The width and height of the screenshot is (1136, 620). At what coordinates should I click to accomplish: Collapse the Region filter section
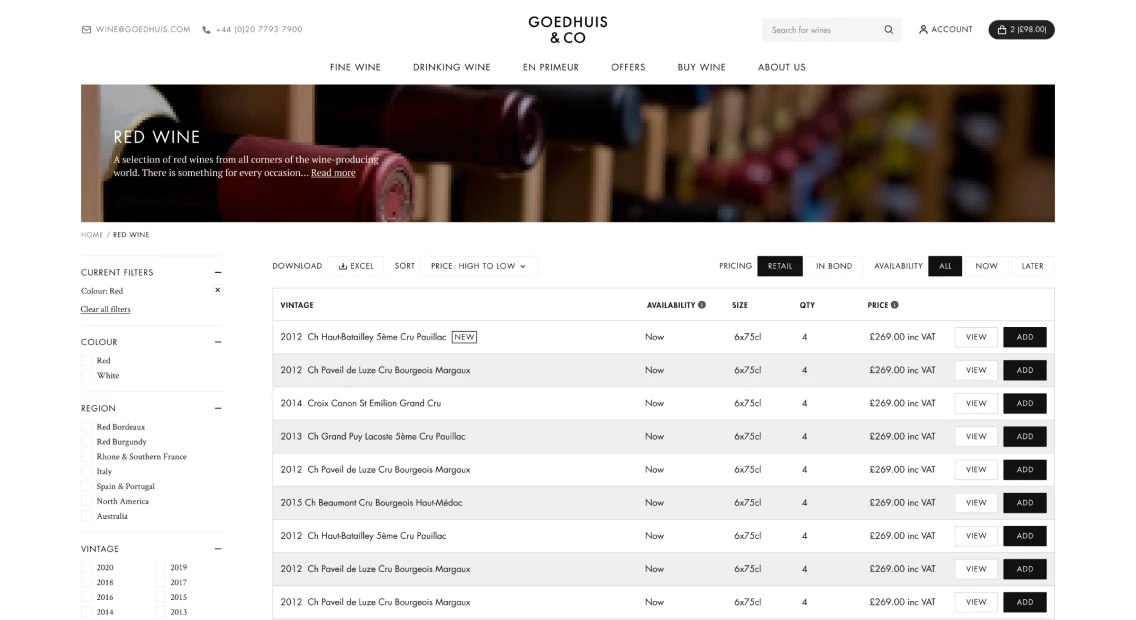[x=218, y=409]
